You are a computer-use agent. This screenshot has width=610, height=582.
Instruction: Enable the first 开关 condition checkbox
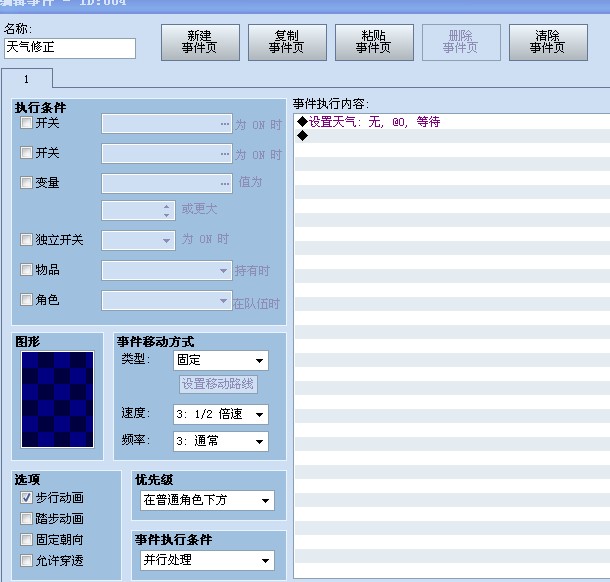click(26, 123)
